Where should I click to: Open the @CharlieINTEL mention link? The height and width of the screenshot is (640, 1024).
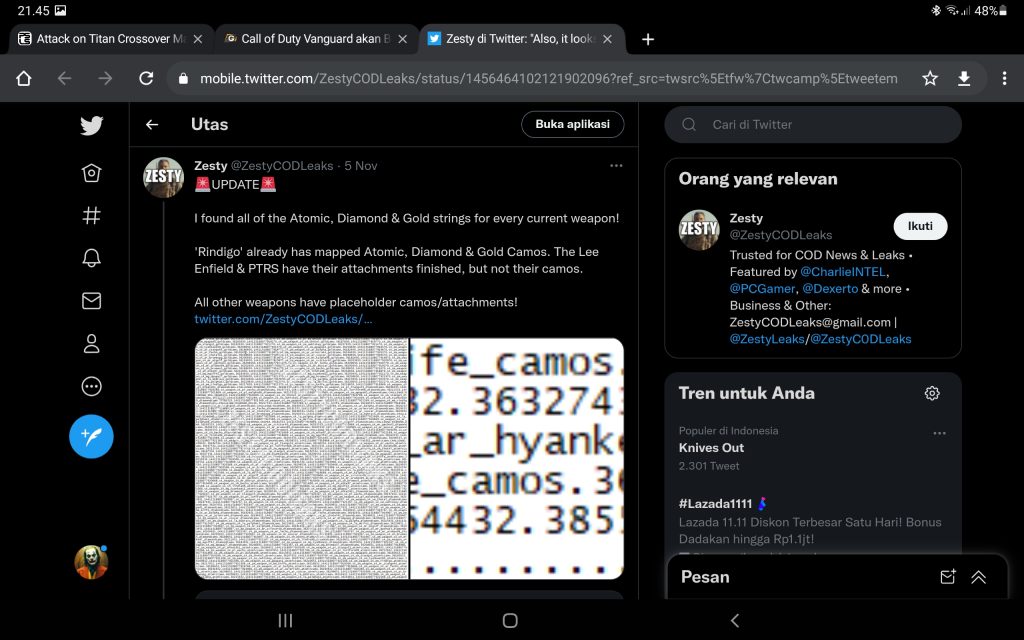[x=843, y=272]
